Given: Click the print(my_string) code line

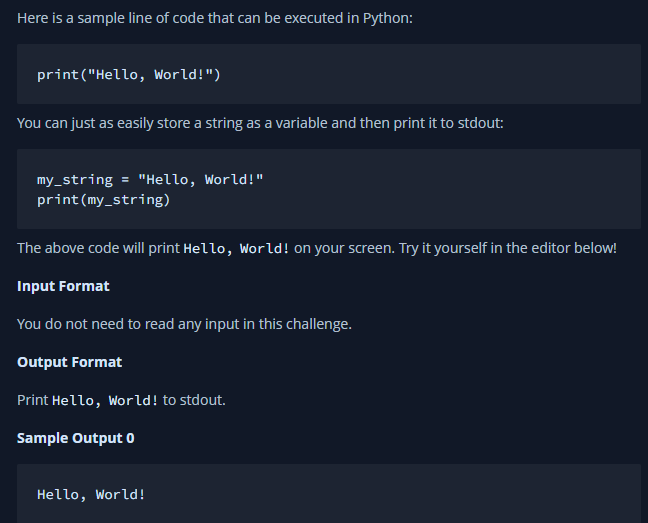Looking at the screenshot, I should point(104,200).
